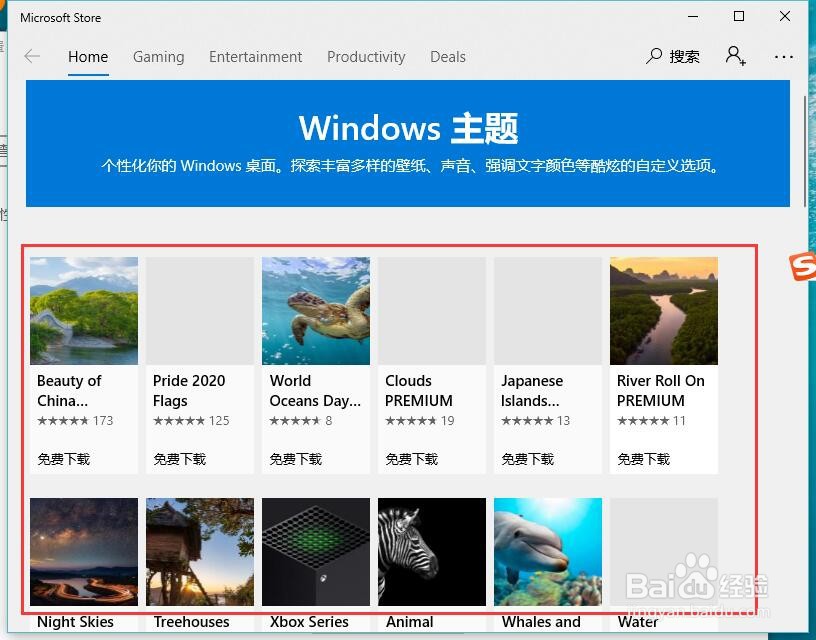
Task: Open Beauty of China theme thumbnail
Action: (x=84, y=311)
